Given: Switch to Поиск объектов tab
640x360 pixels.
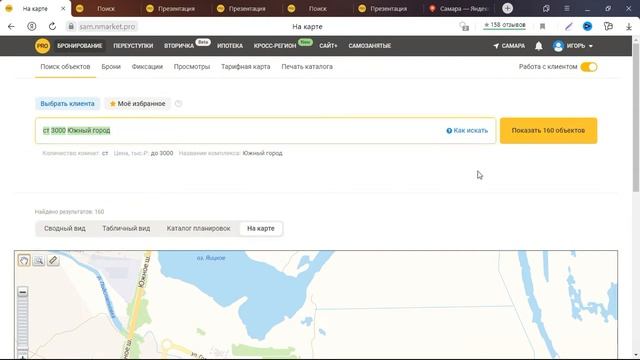Looking at the screenshot, I should coord(65,67).
